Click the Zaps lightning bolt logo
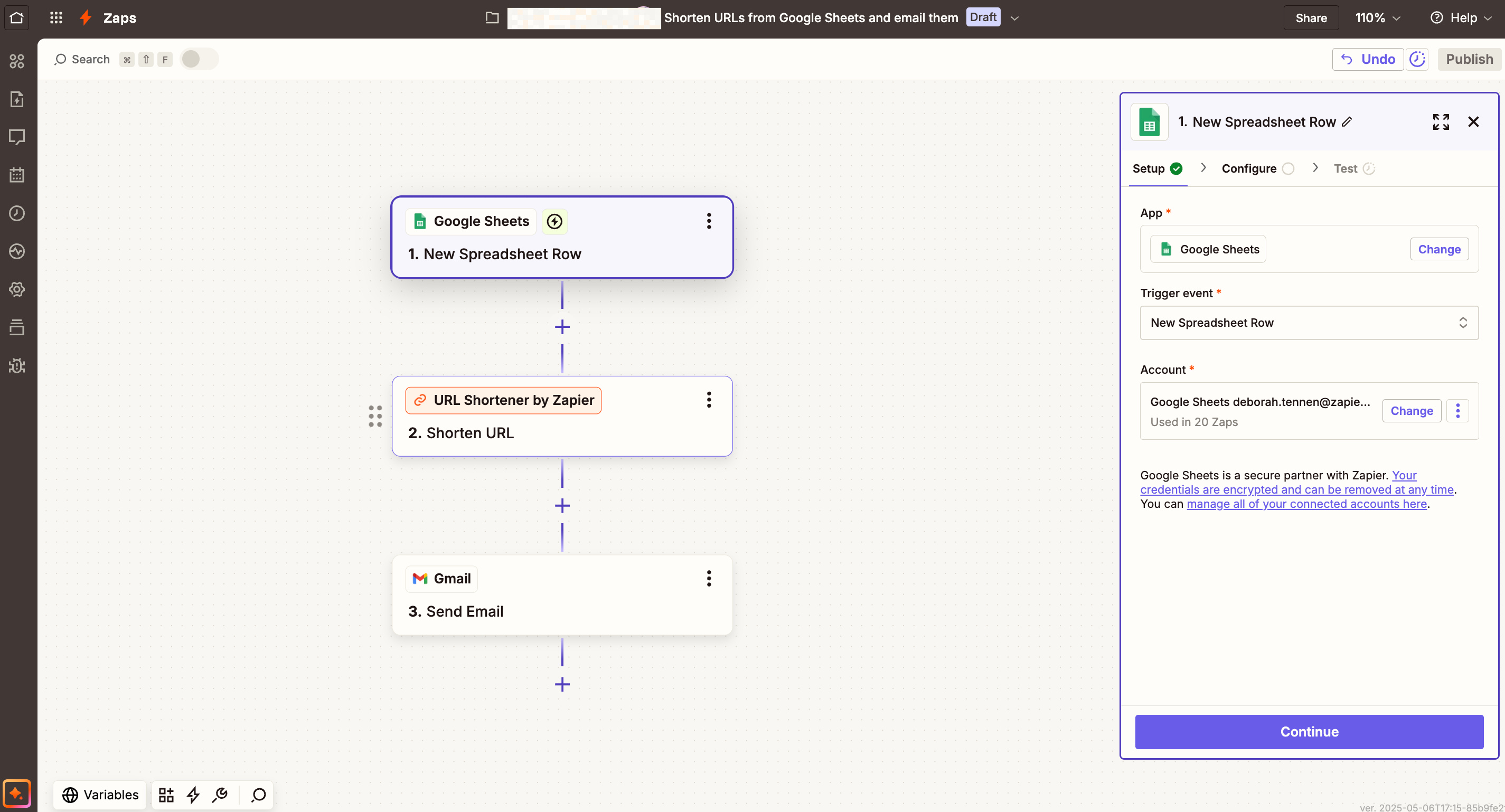1505x812 pixels. pos(86,17)
